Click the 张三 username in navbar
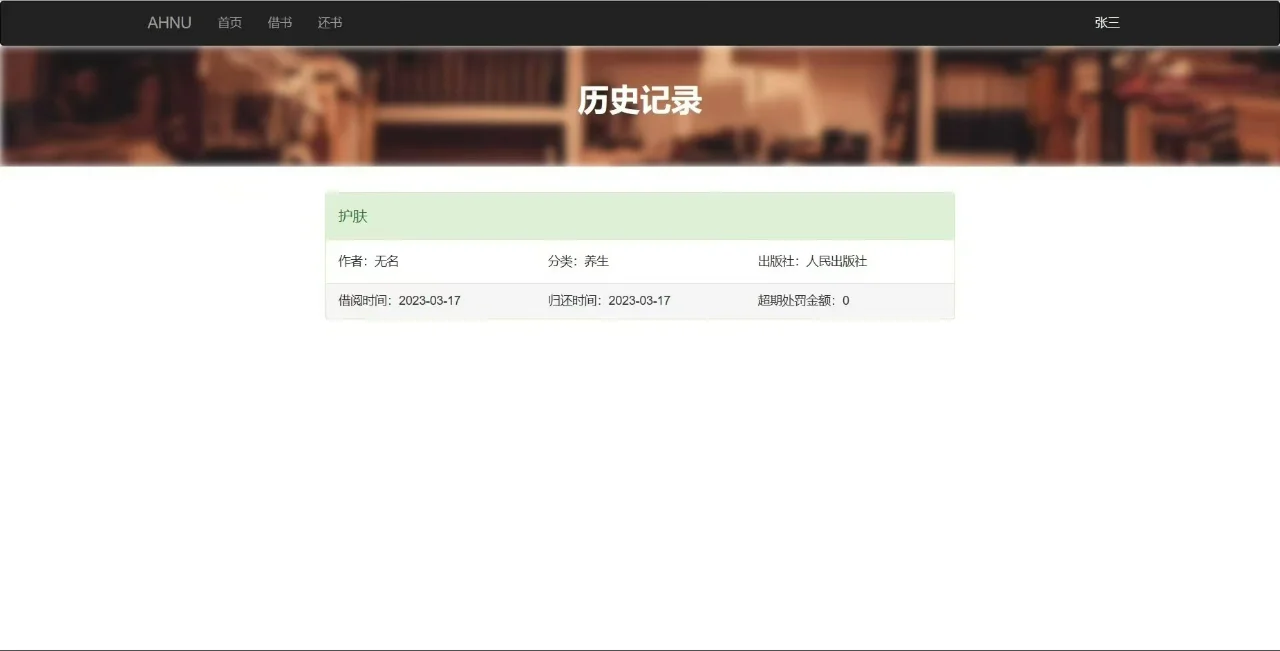Viewport: 1280px width, 651px height. point(1106,22)
